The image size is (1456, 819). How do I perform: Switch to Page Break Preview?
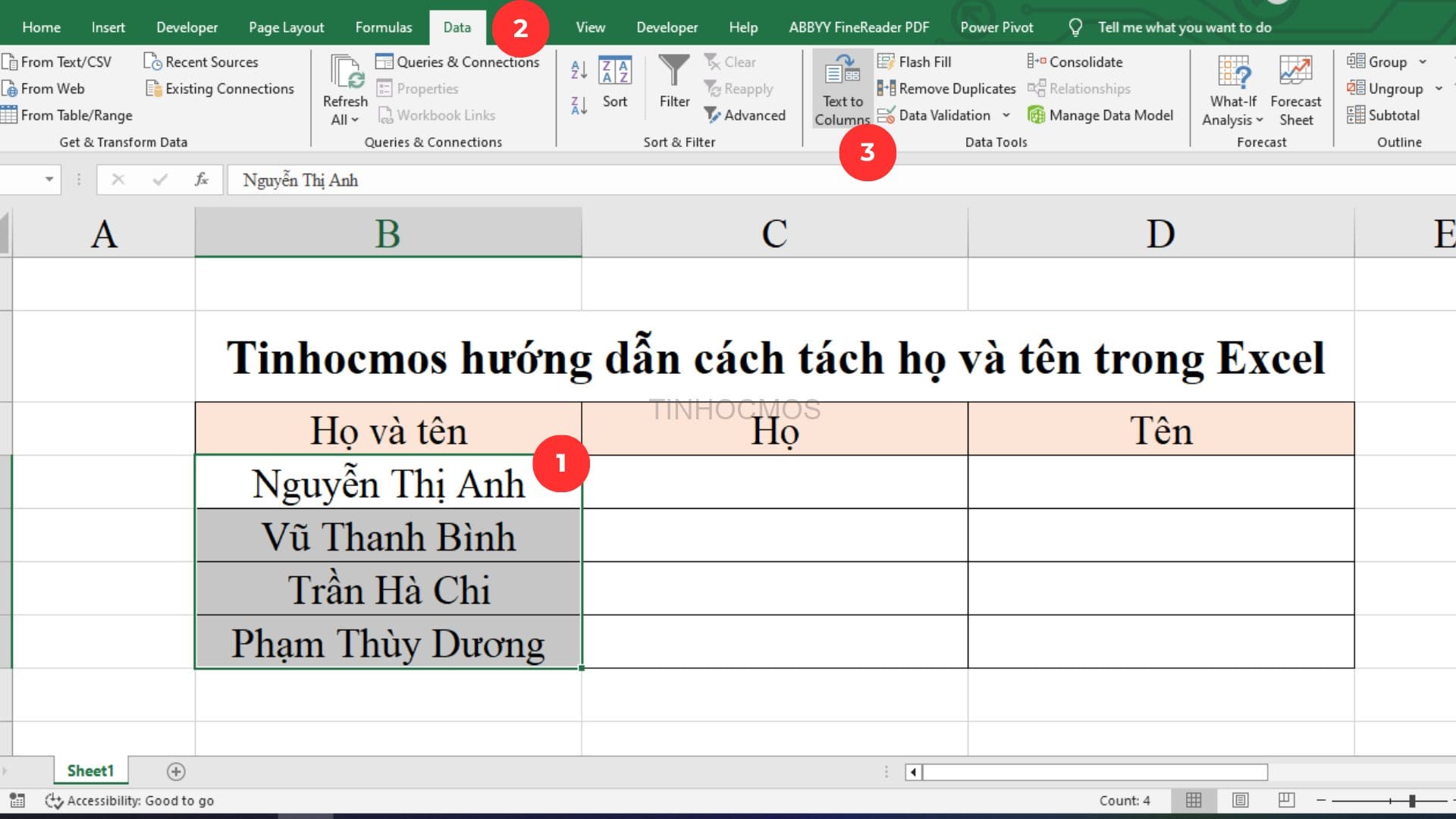click(x=1287, y=800)
